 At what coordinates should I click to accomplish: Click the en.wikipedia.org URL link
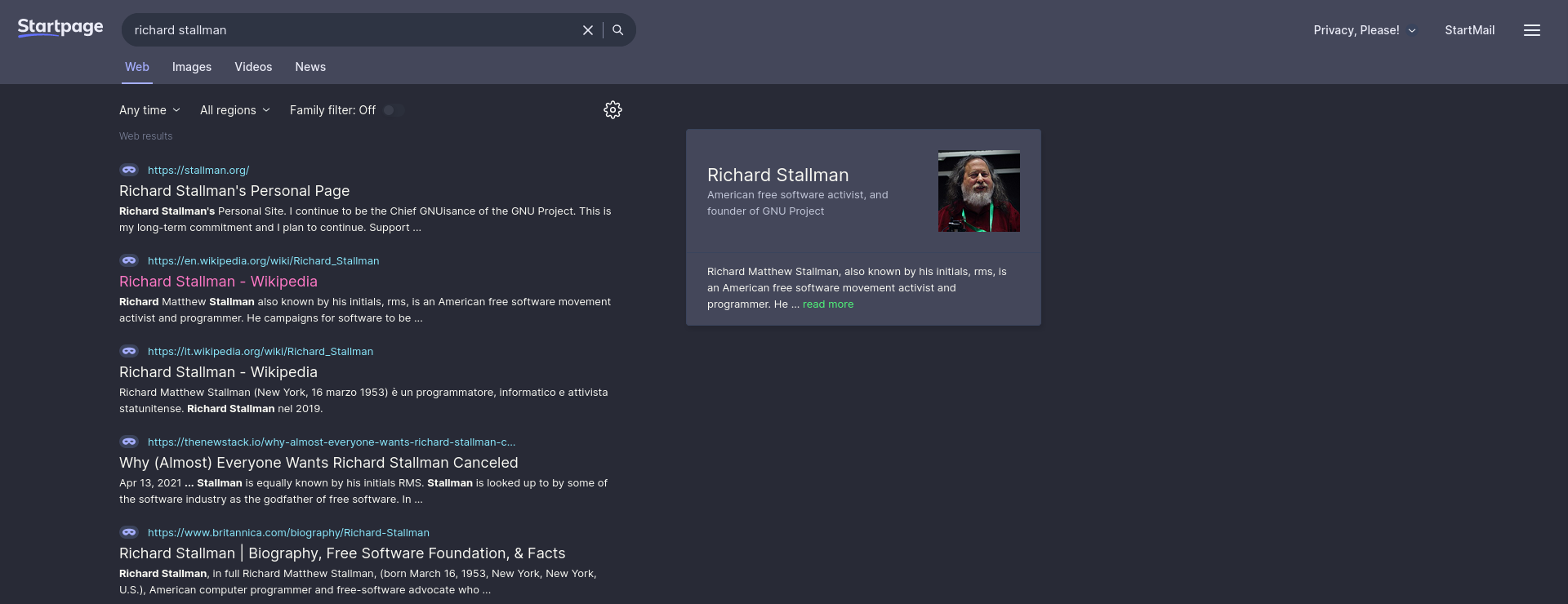263,260
